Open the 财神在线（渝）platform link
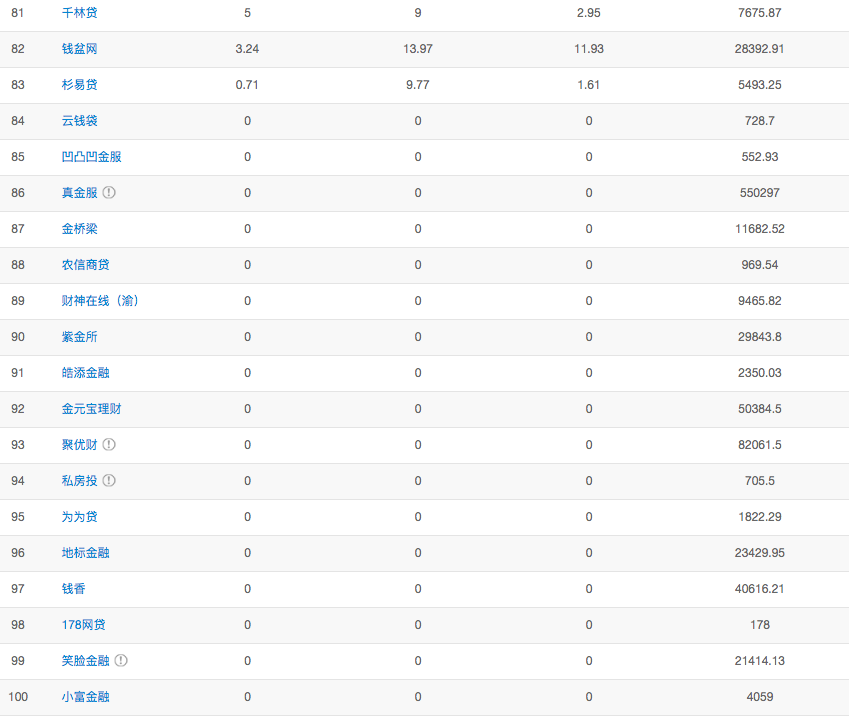 pos(100,300)
